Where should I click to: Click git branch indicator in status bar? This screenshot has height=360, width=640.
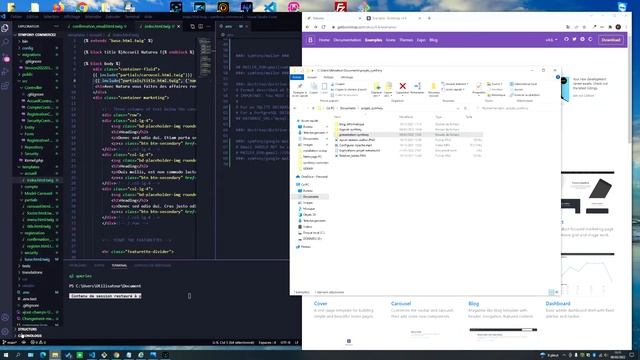coord(10,342)
